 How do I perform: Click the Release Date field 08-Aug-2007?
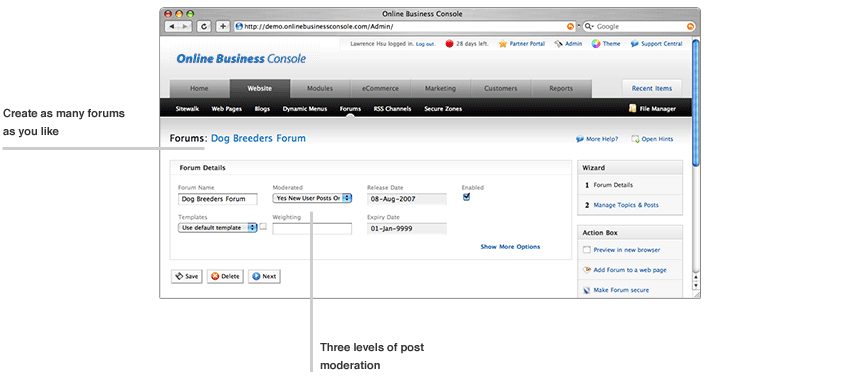pyautogui.click(x=406, y=199)
